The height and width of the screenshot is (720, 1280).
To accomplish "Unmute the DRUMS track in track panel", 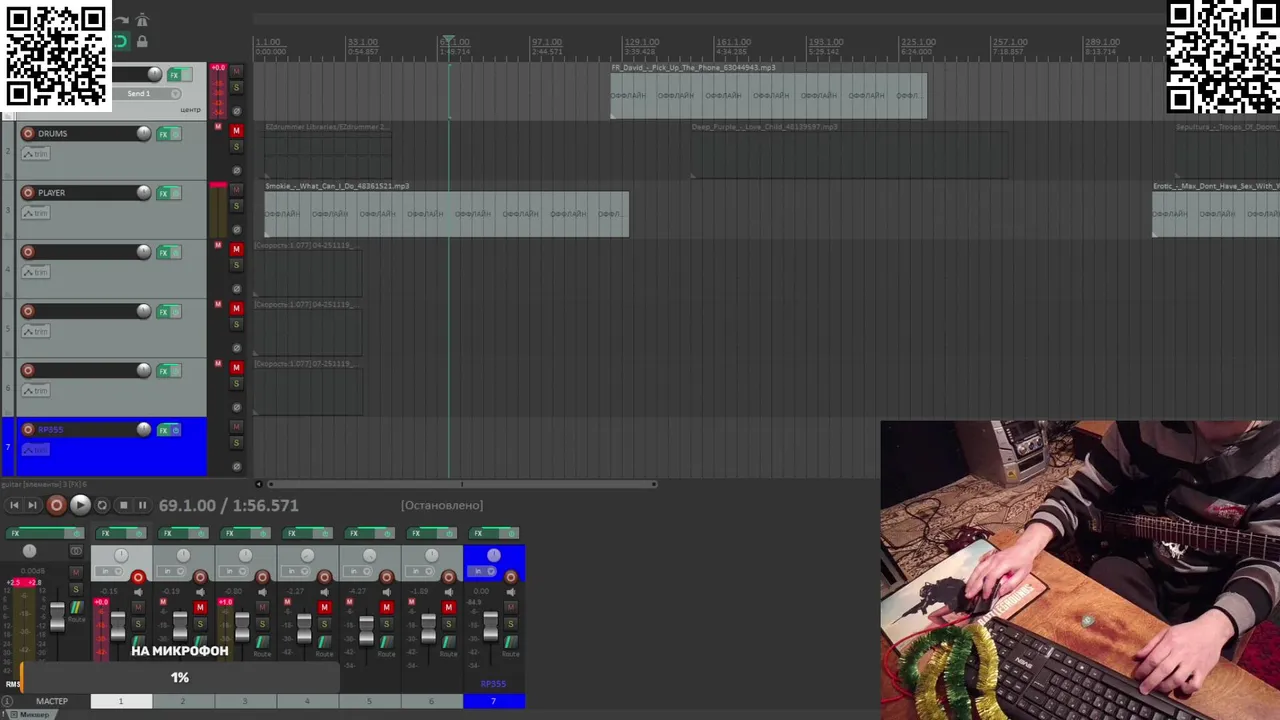I will [236, 131].
